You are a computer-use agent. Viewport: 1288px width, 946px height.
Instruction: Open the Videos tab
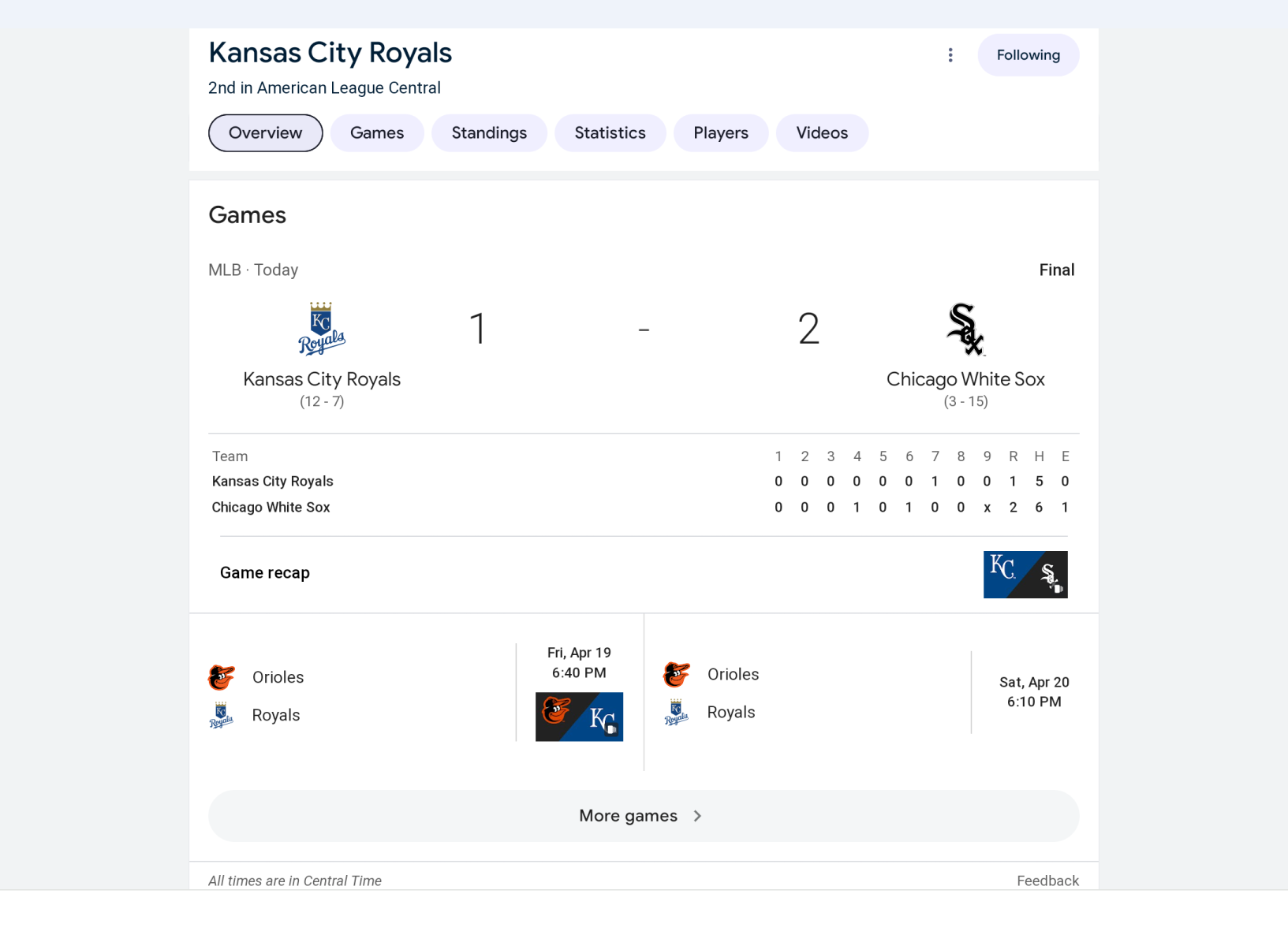822,133
